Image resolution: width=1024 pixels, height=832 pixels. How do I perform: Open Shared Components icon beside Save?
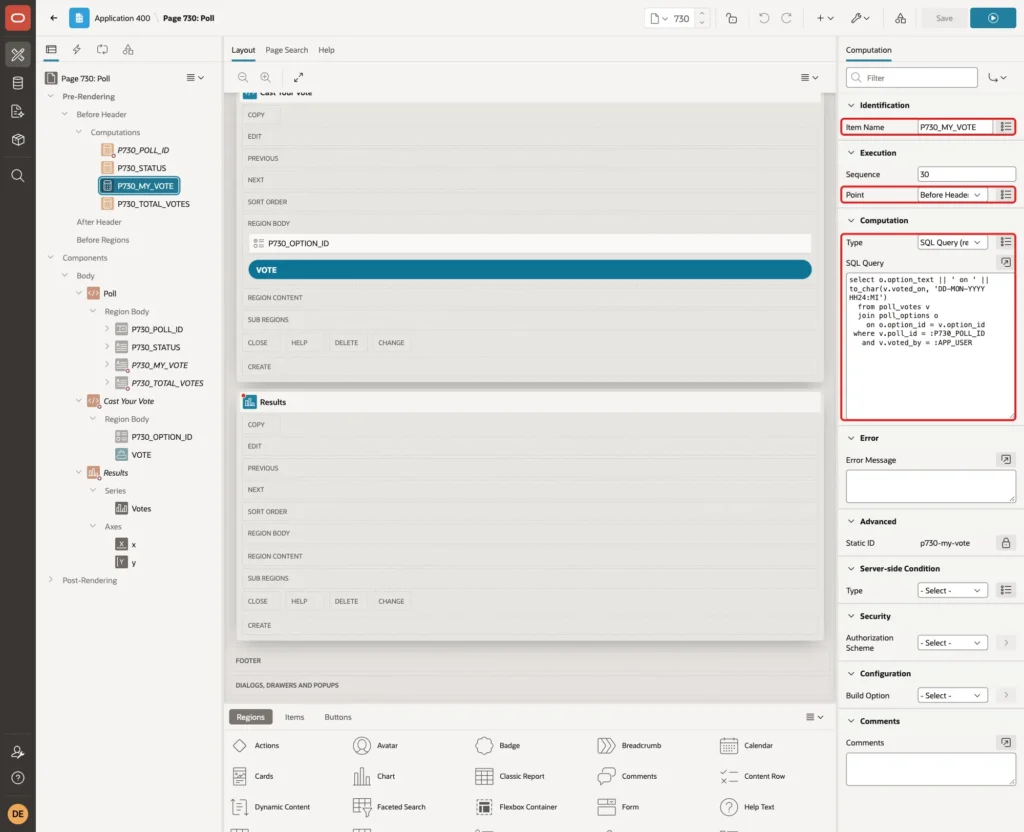click(901, 18)
